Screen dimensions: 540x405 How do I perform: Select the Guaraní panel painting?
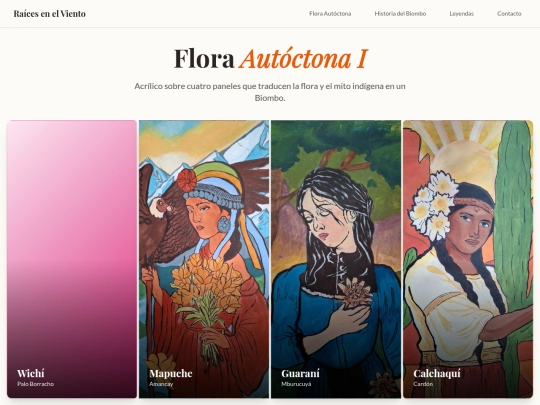tap(336, 259)
